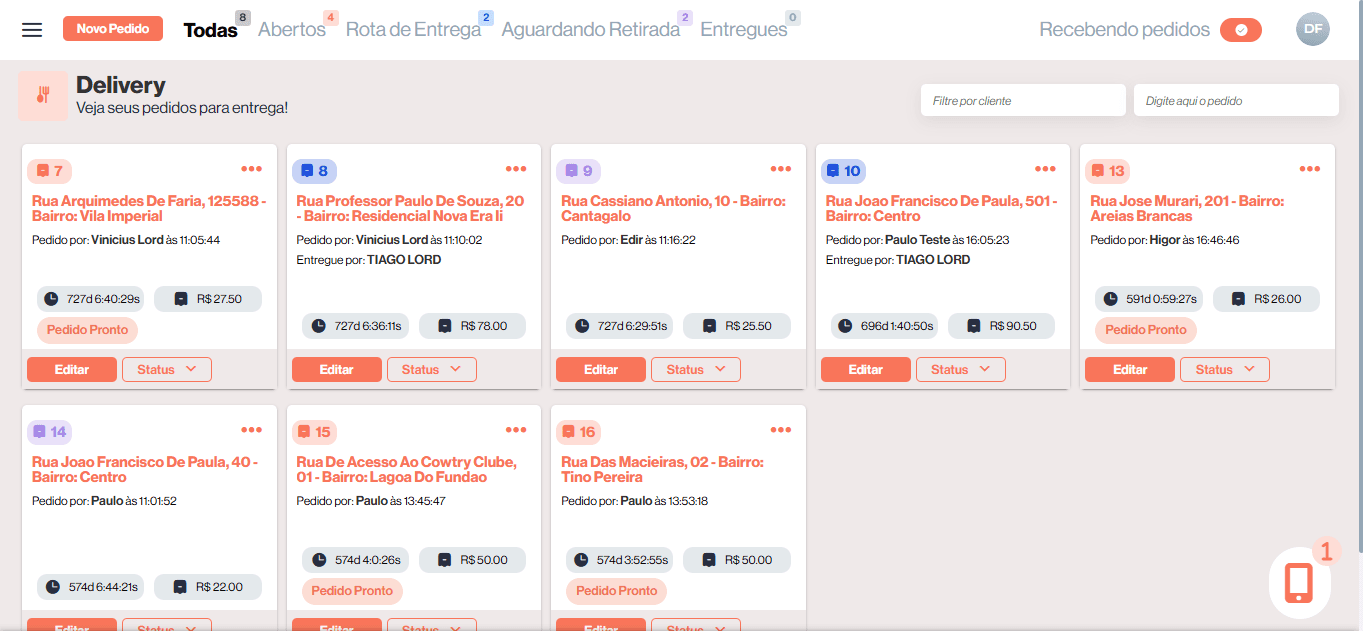Open the hamburger menu
1363x631 pixels.
(32, 30)
